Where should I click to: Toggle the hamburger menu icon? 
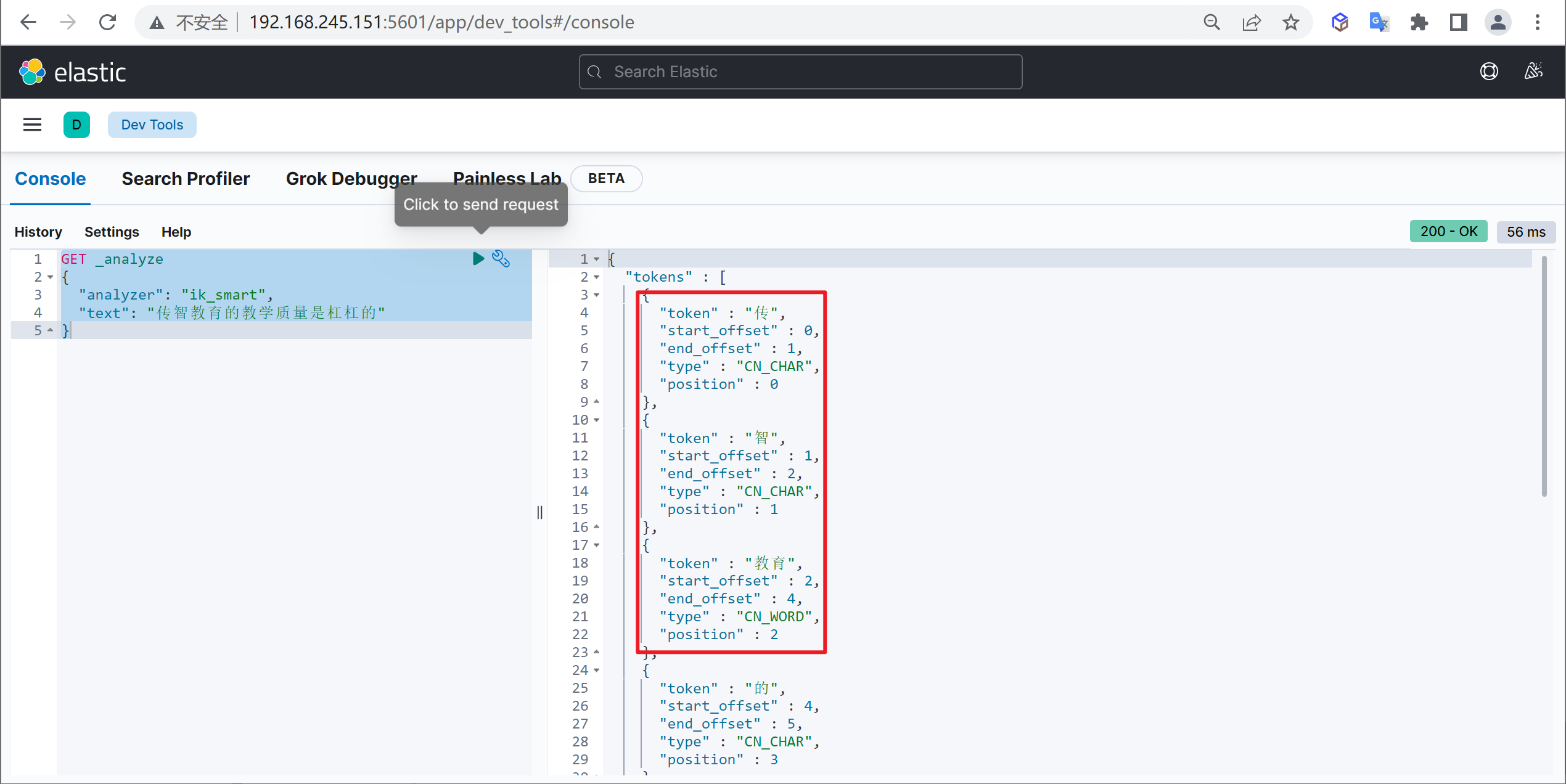click(x=32, y=124)
